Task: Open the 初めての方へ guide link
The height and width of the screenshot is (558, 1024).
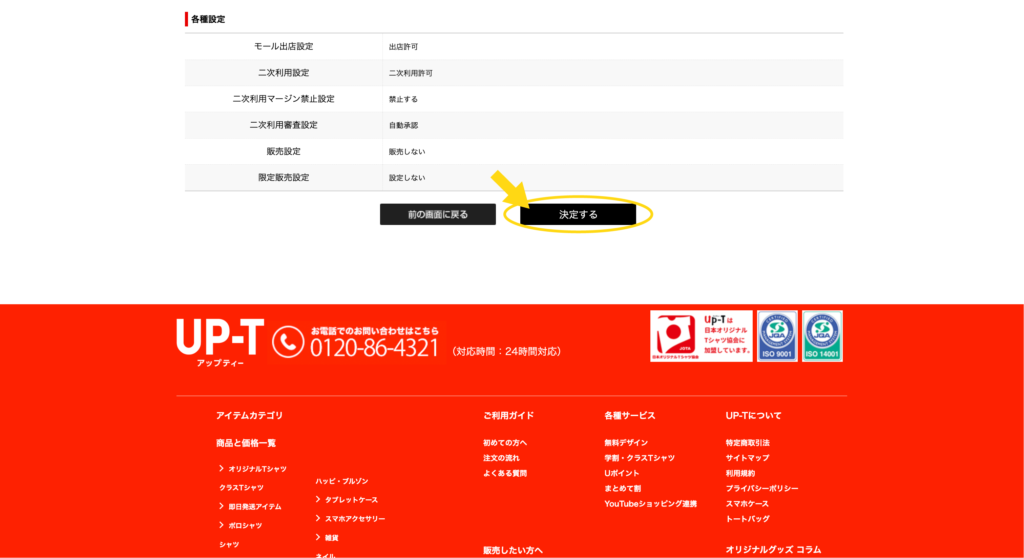Action: (x=505, y=442)
